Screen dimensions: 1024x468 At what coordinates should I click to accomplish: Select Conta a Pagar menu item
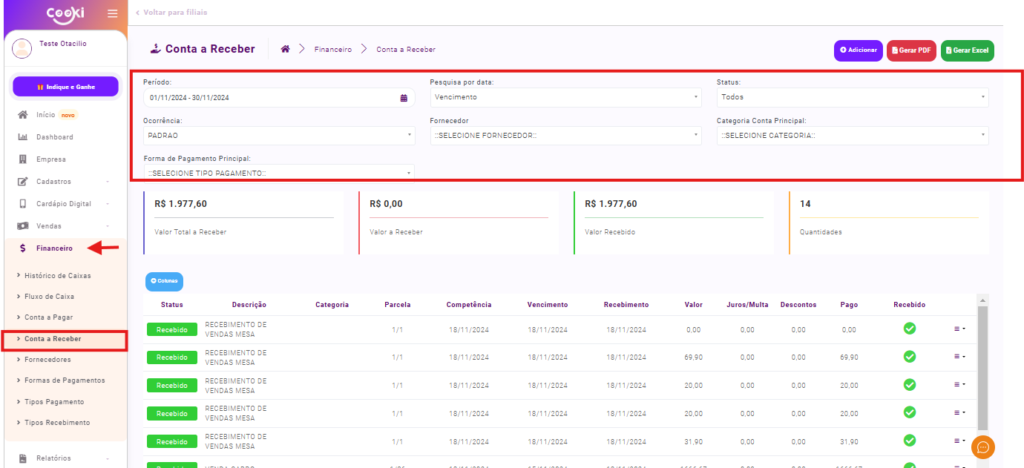[50, 317]
